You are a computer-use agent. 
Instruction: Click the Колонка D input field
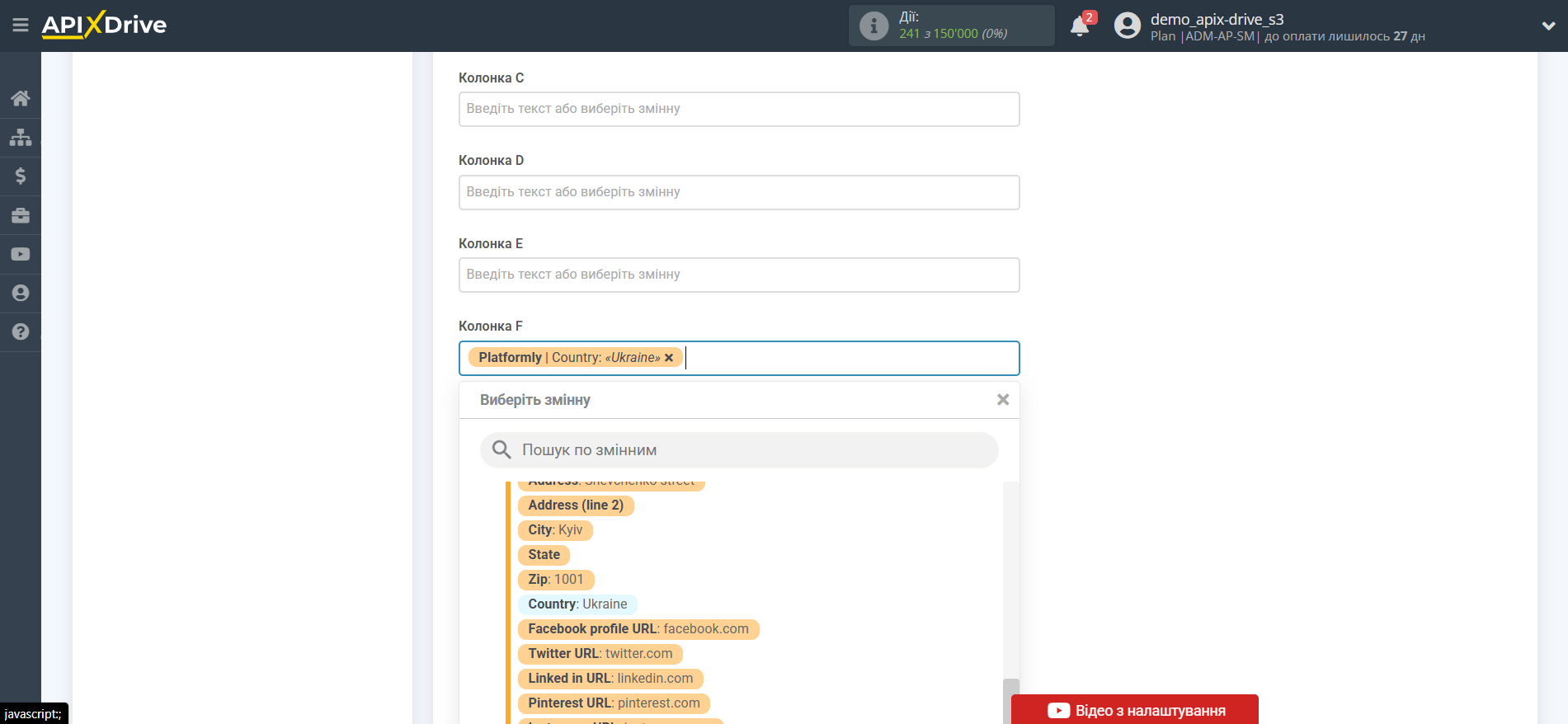click(x=739, y=192)
